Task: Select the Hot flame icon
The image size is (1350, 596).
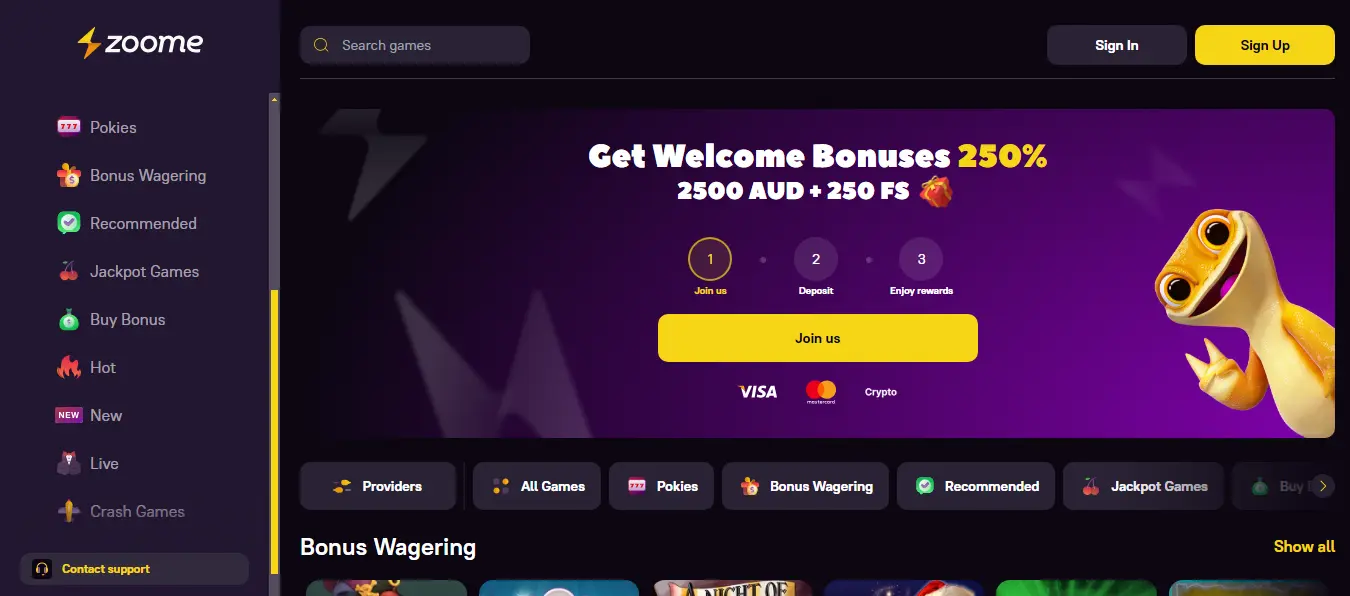Action: click(x=68, y=367)
